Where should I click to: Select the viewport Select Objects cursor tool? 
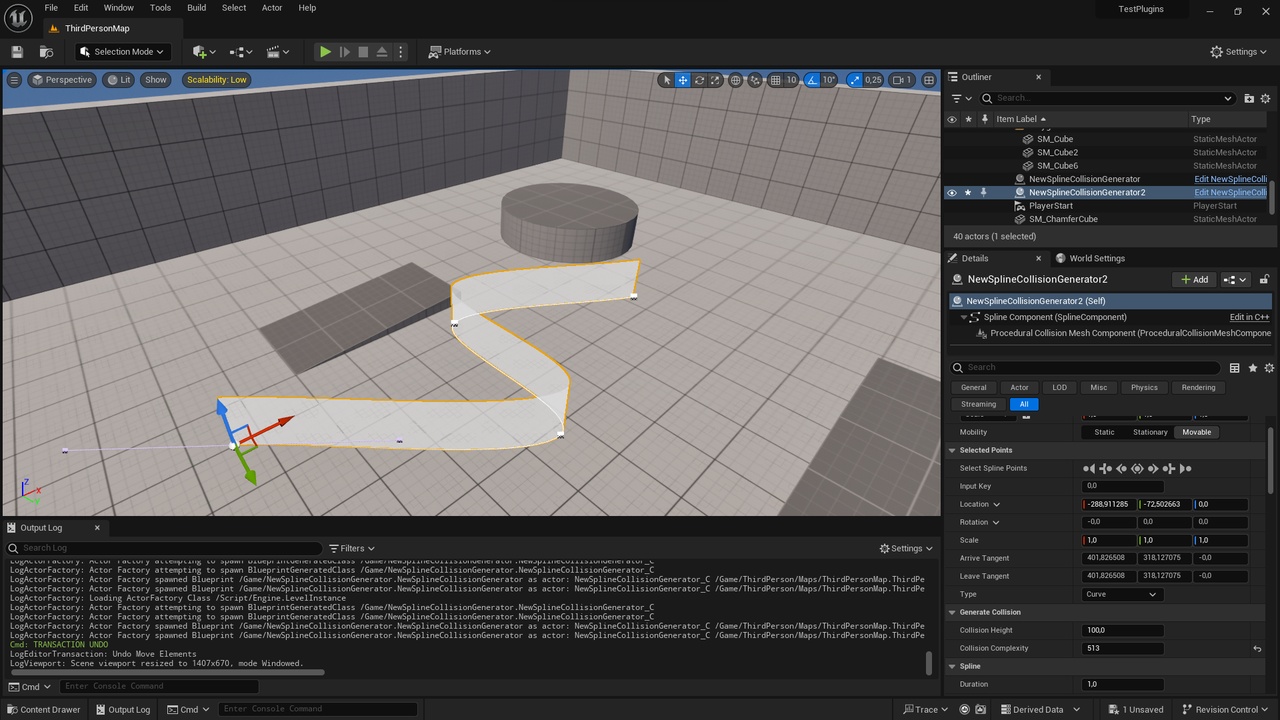point(666,80)
